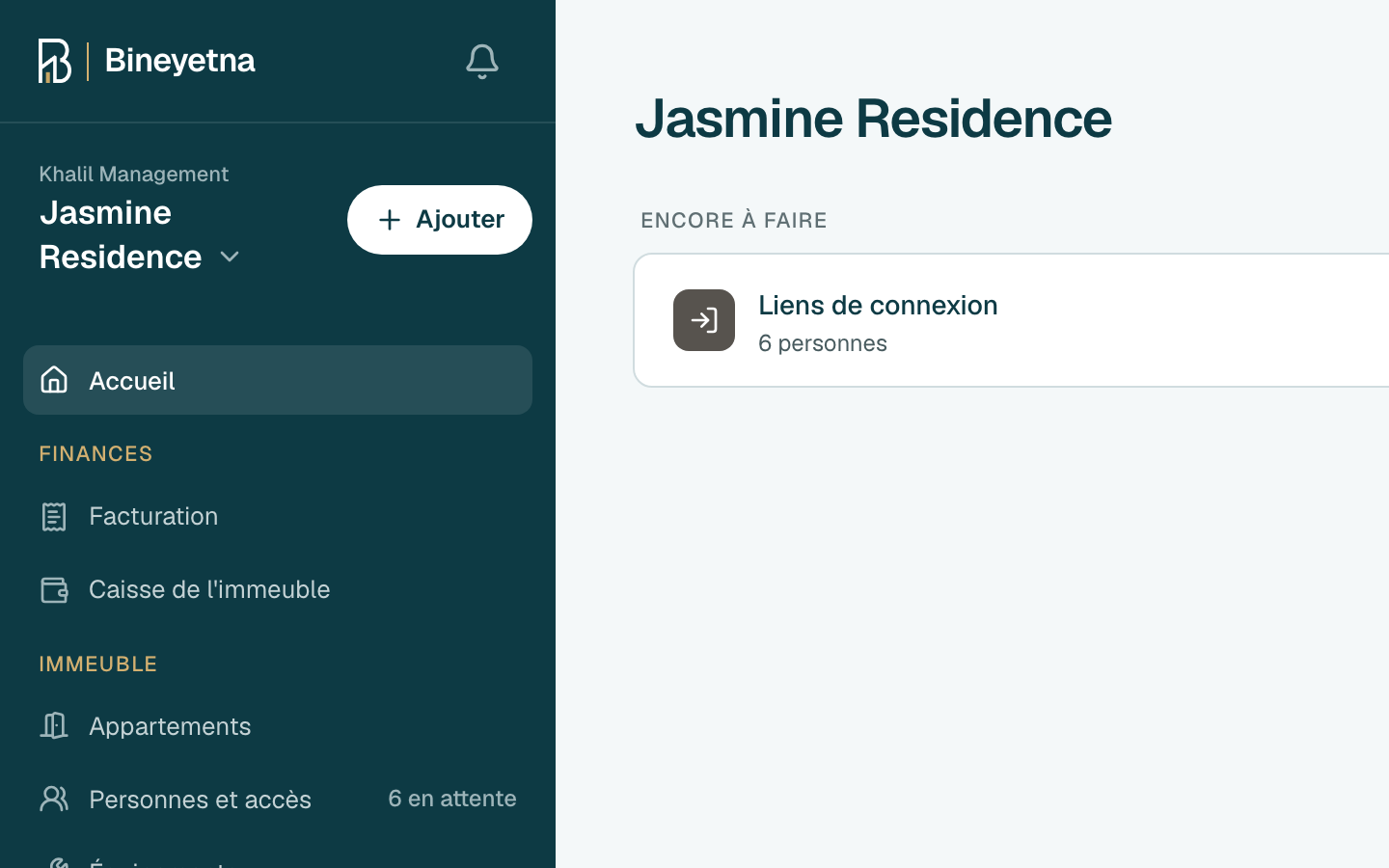Click the people icon for Personnes et accès
Viewport: 1389px width, 868px height.
(54, 799)
